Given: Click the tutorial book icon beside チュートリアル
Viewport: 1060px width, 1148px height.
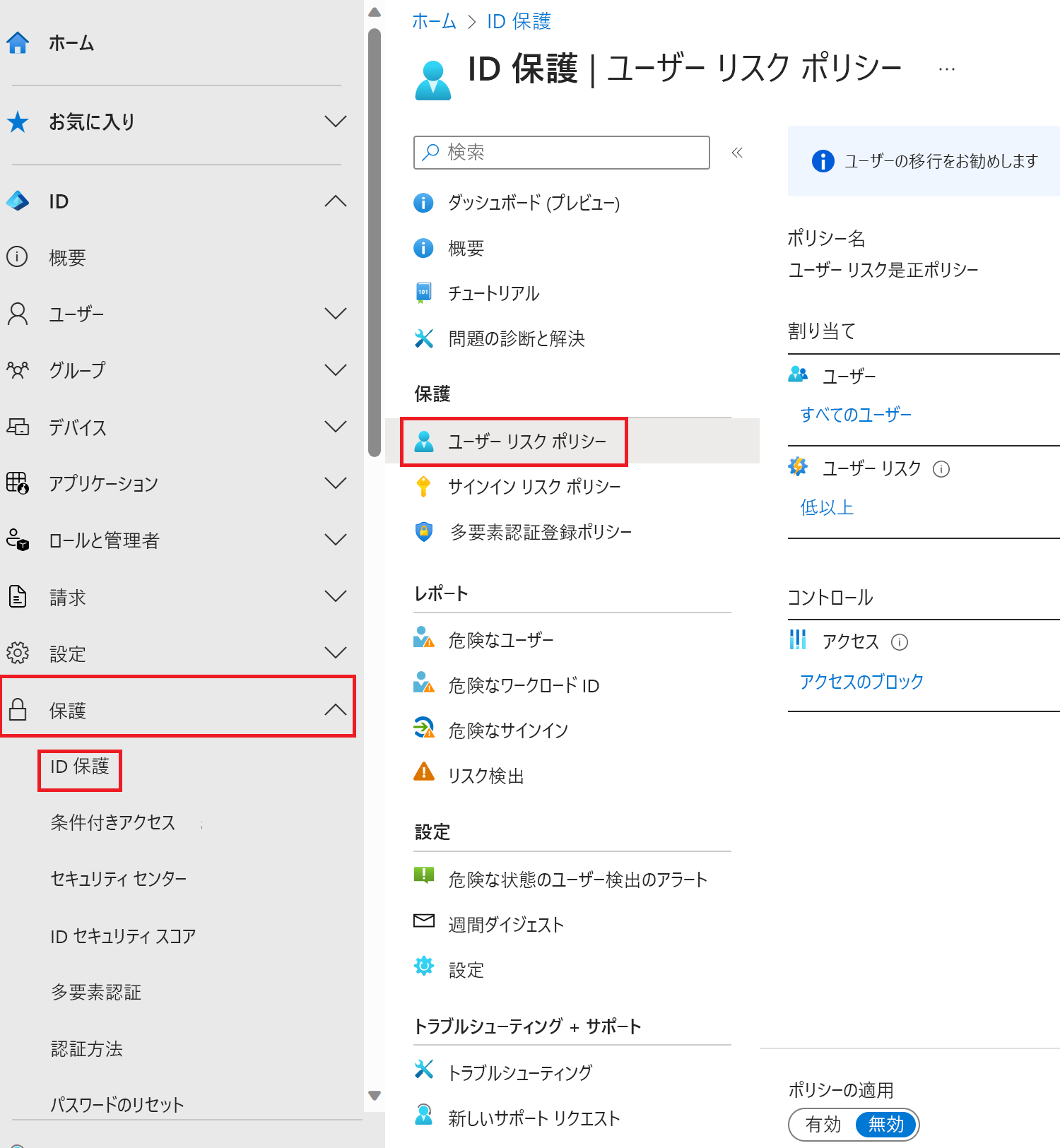Looking at the screenshot, I should [x=423, y=292].
